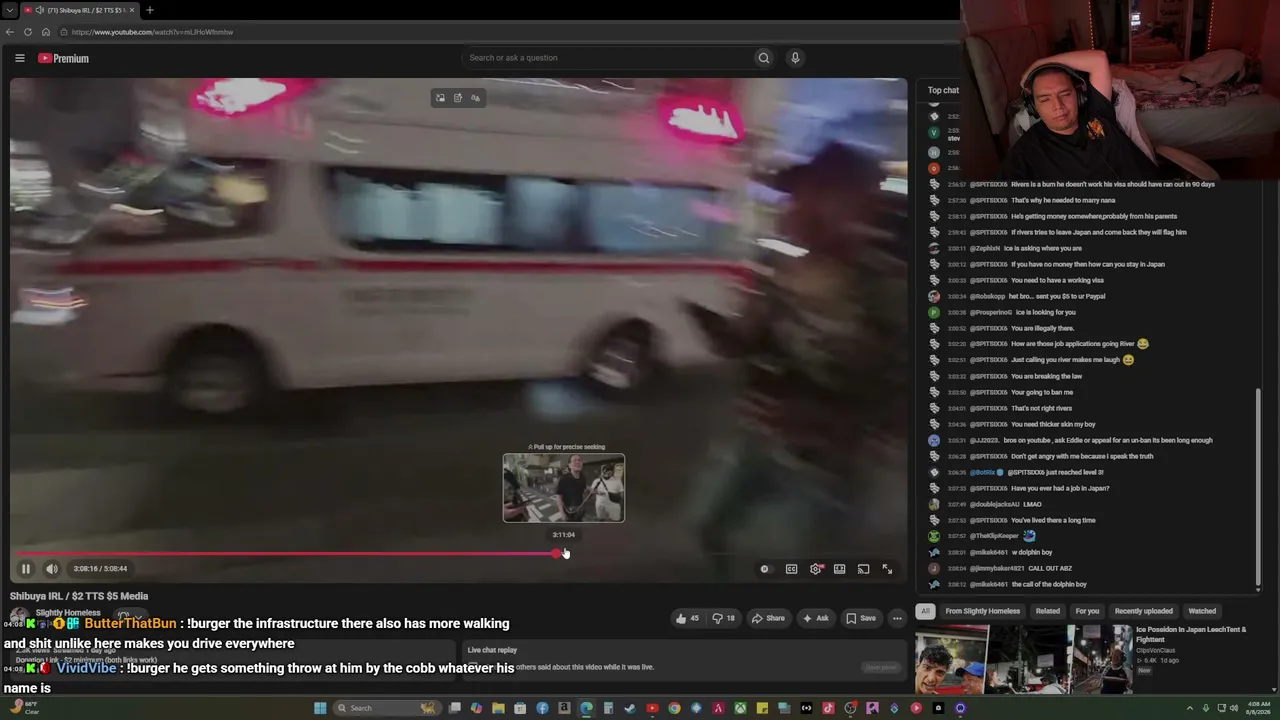The height and width of the screenshot is (720, 1280).
Task: Open Windows taskbar Search box
Action: [x=386, y=708]
